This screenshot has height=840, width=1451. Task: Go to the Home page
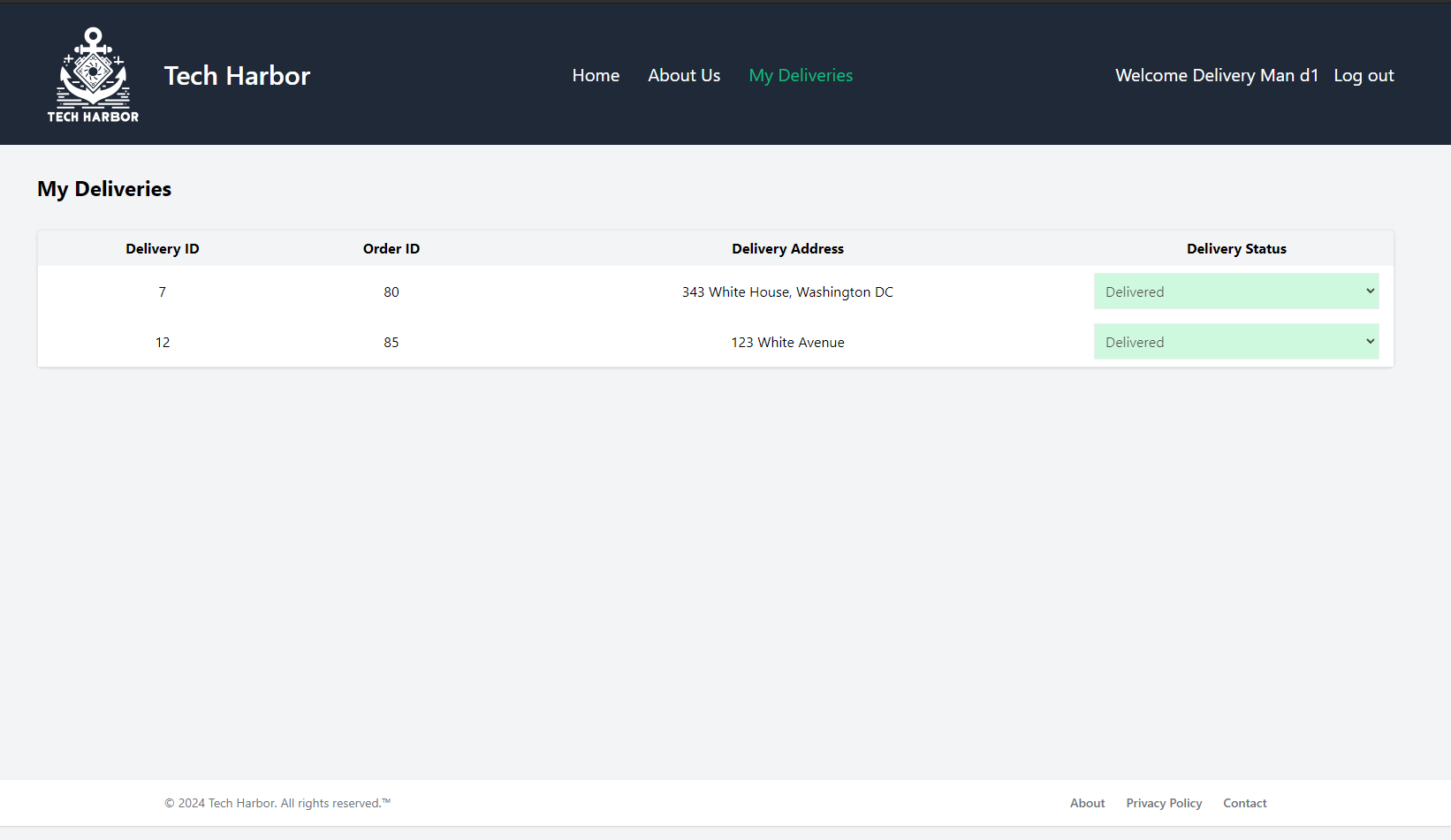(596, 76)
